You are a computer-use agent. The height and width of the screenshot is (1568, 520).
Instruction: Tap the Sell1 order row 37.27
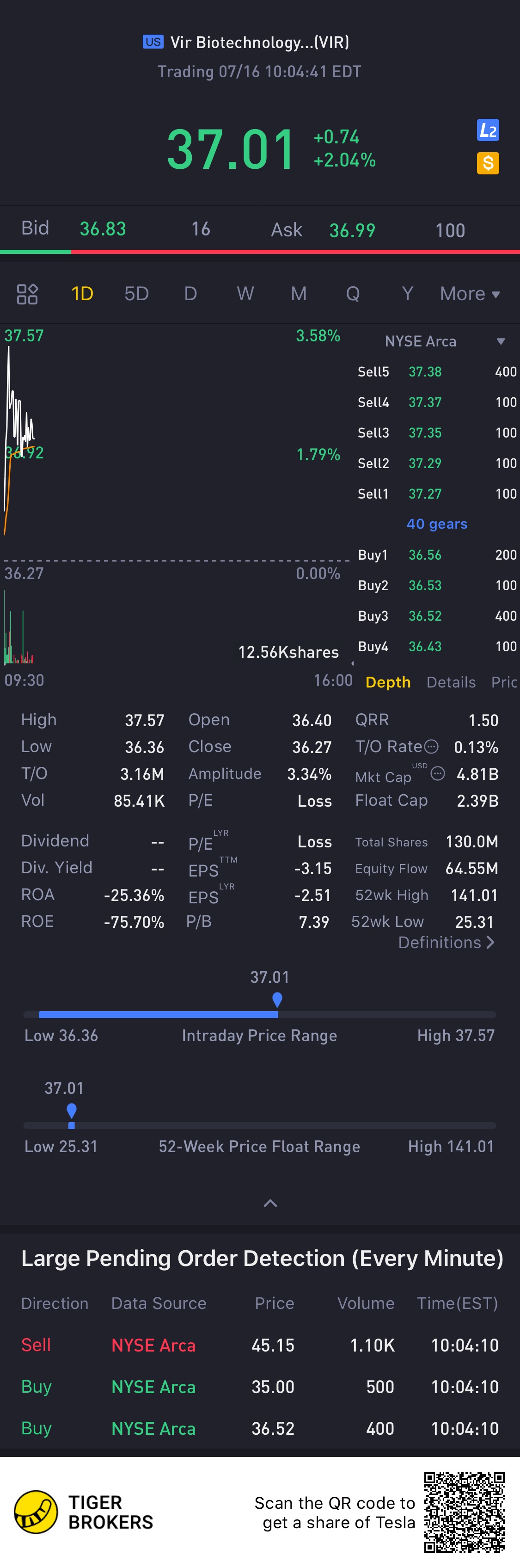437,493
